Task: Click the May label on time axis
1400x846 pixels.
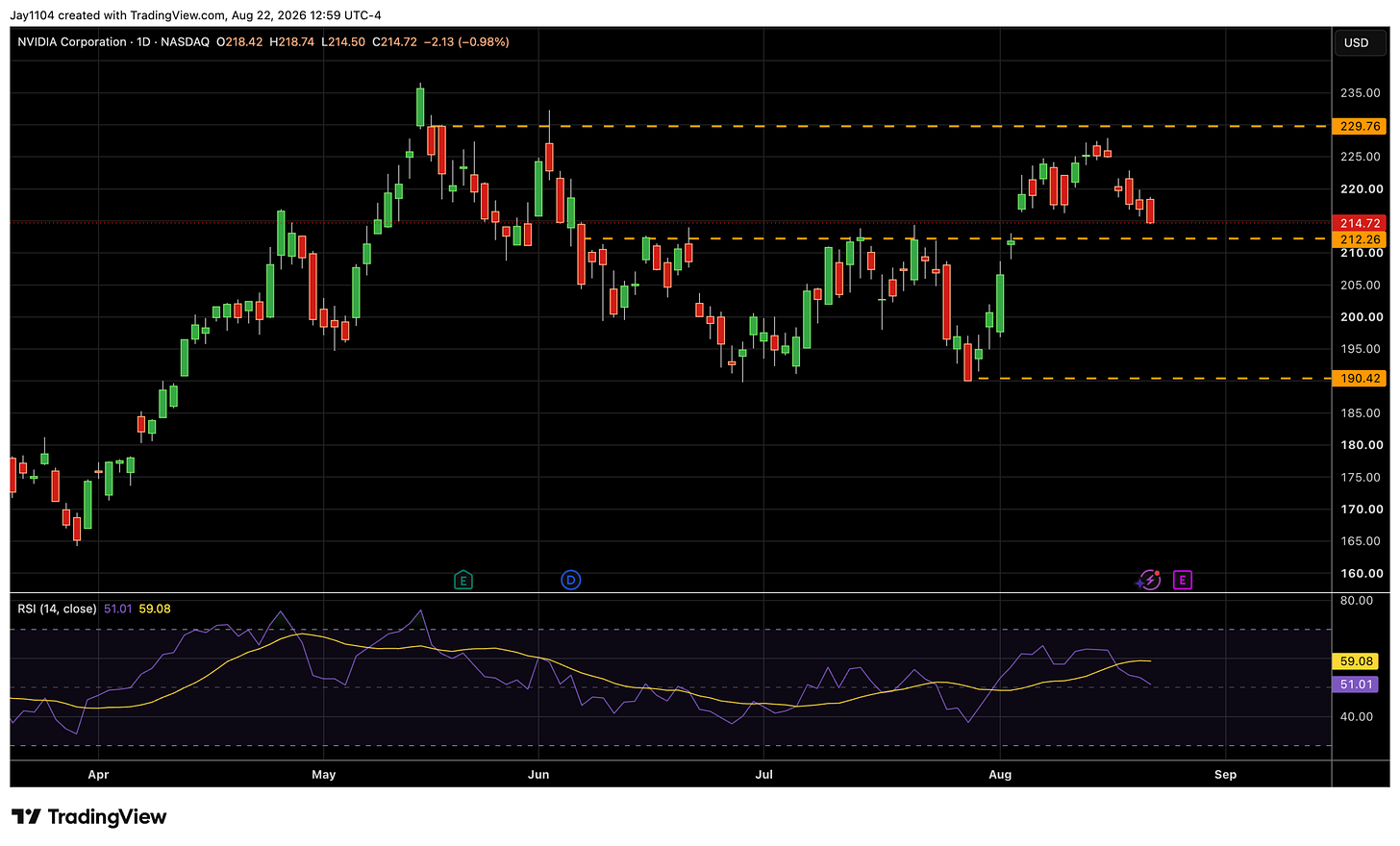Action: click(324, 774)
